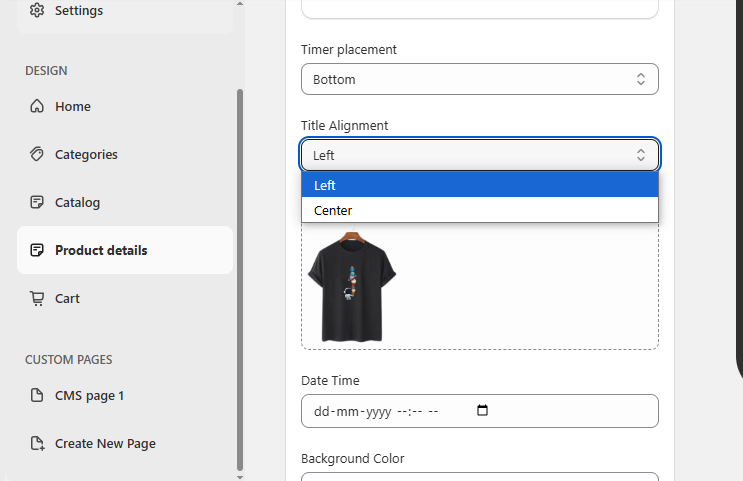Click the Background Color field
The width and height of the screenshot is (743, 481).
(480, 476)
